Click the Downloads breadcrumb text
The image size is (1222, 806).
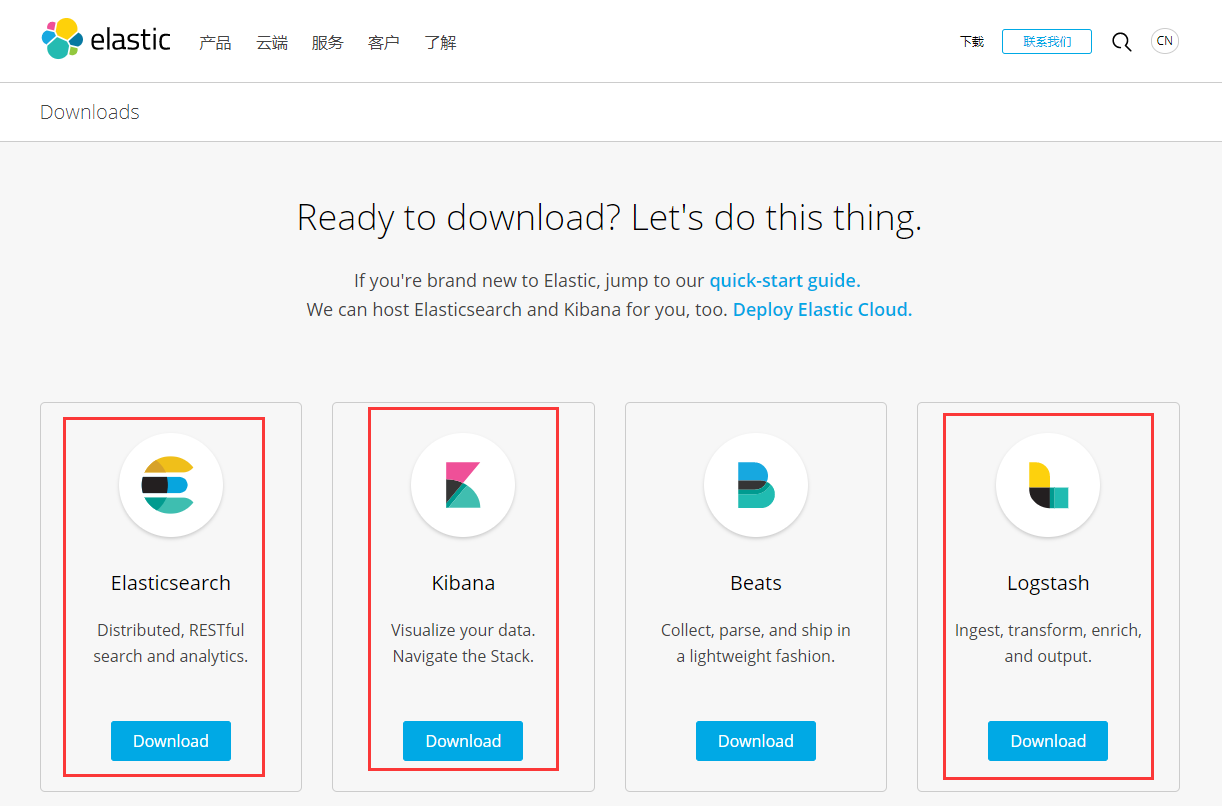point(90,112)
